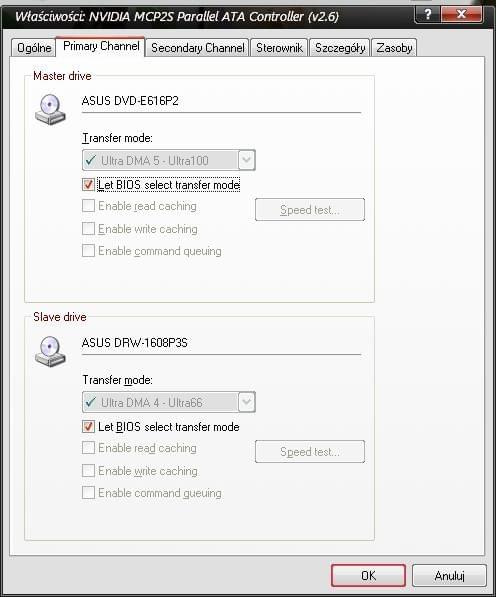The width and height of the screenshot is (496, 597).
Task: Open Master drive Transfer mode dropdown arrow
Action: tap(246, 160)
